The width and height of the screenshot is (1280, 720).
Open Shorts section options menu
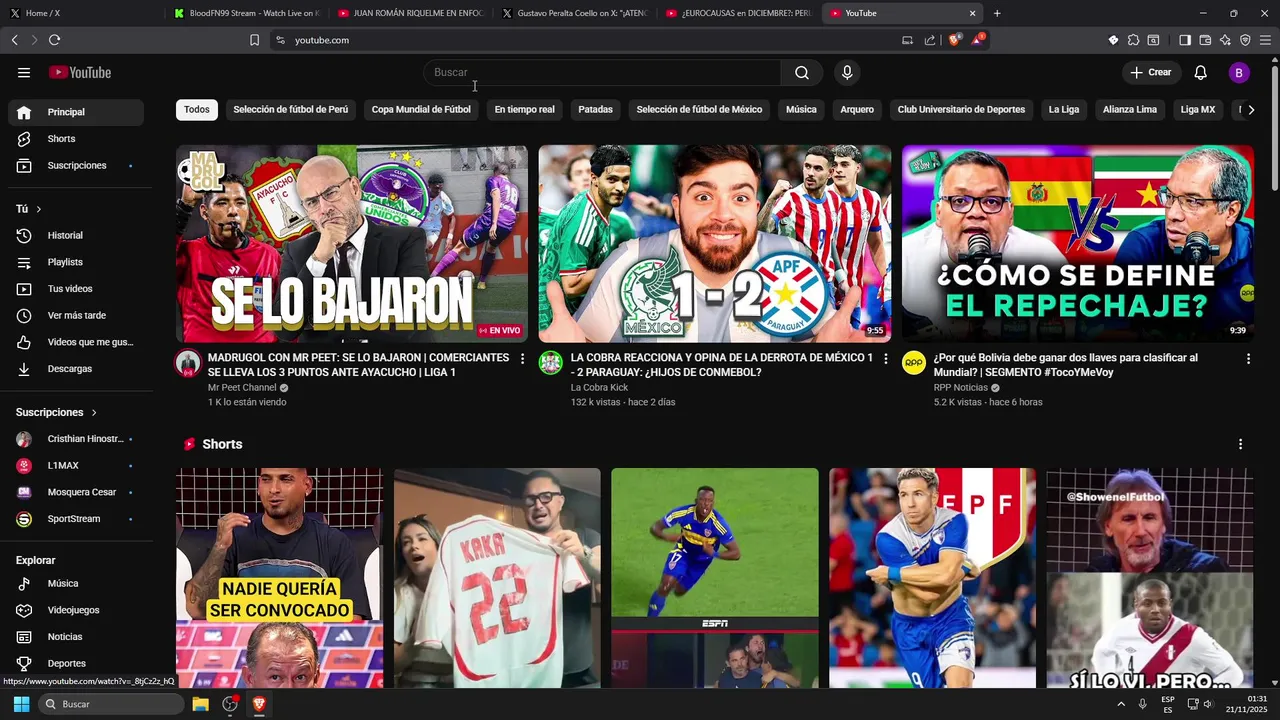(1240, 444)
